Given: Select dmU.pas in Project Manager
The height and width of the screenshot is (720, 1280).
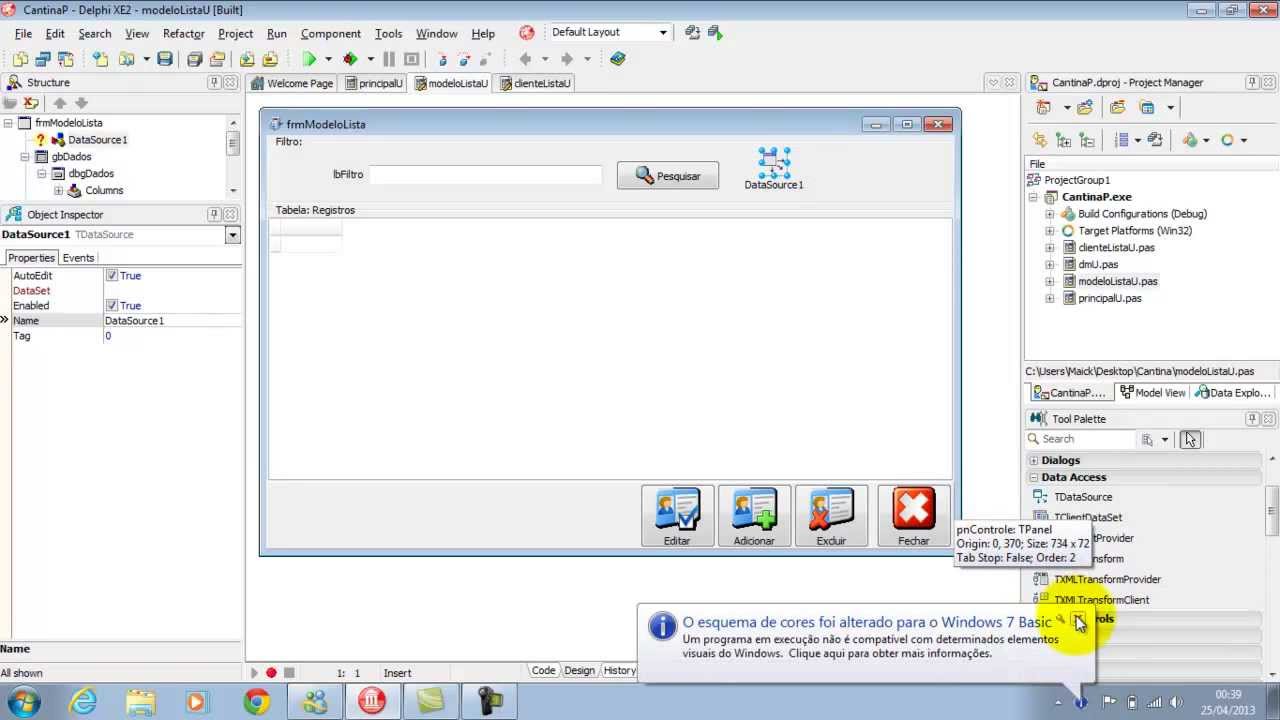Looking at the screenshot, I should tap(1098, 264).
